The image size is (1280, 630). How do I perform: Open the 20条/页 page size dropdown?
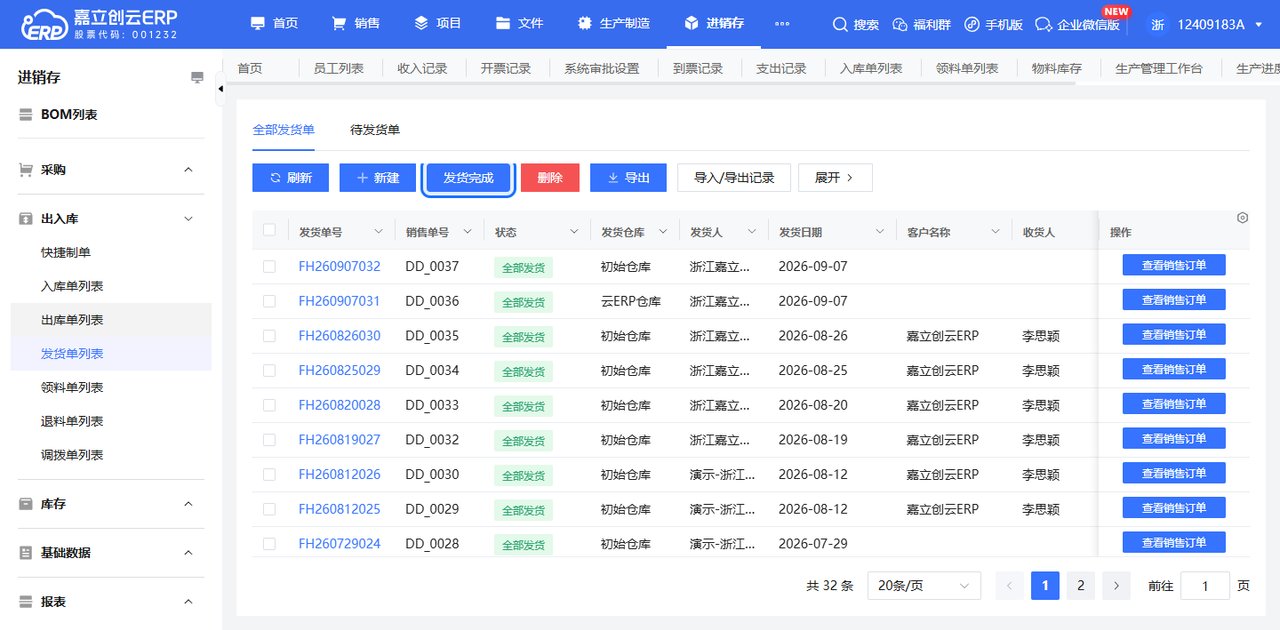point(924,586)
